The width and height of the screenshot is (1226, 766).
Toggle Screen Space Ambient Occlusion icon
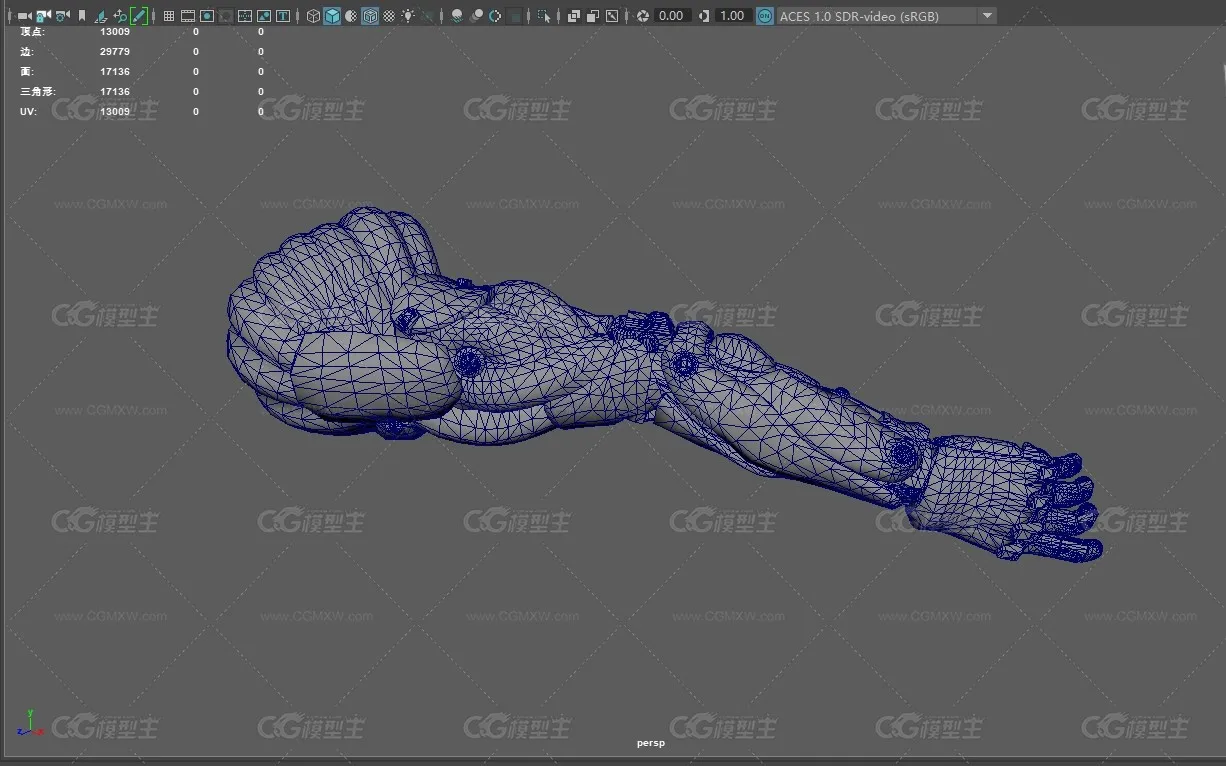[457, 16]
